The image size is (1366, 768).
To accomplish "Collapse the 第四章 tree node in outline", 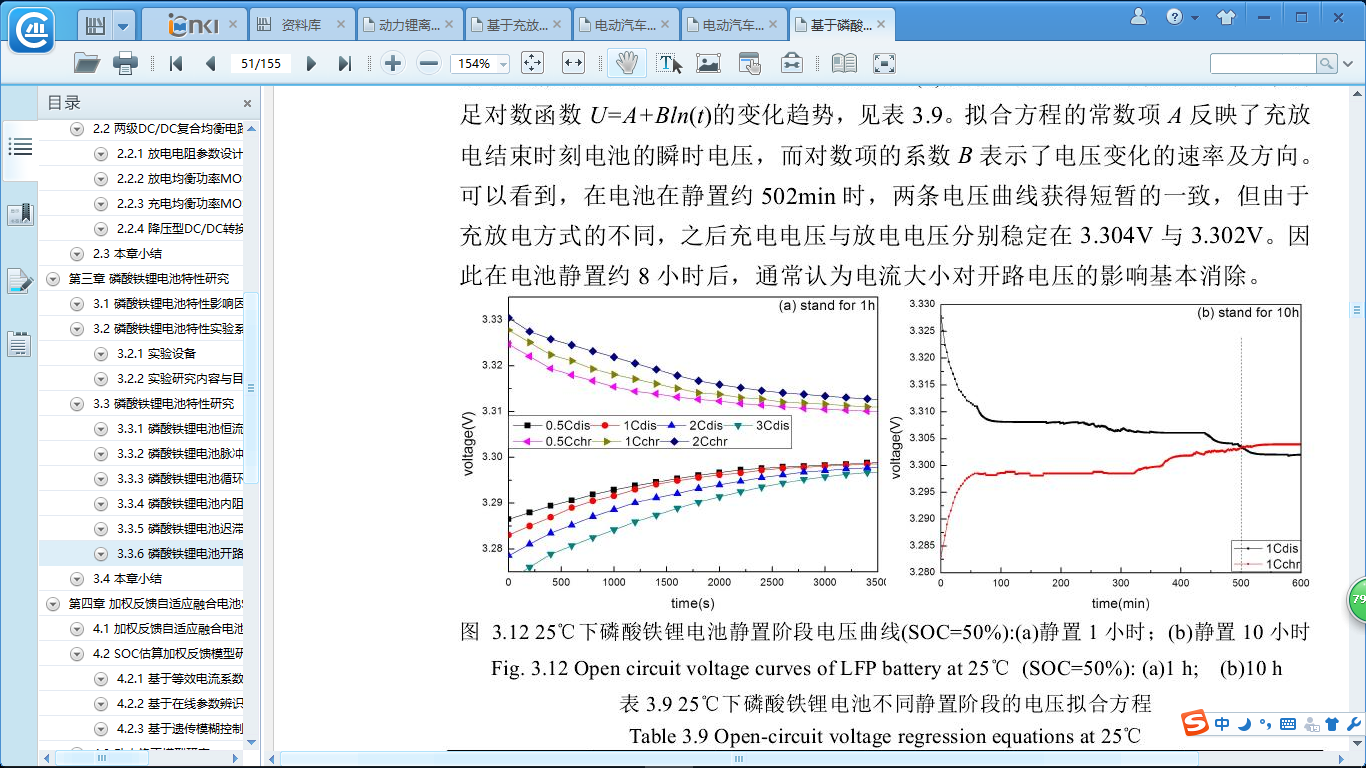I will tap(53, 604).
